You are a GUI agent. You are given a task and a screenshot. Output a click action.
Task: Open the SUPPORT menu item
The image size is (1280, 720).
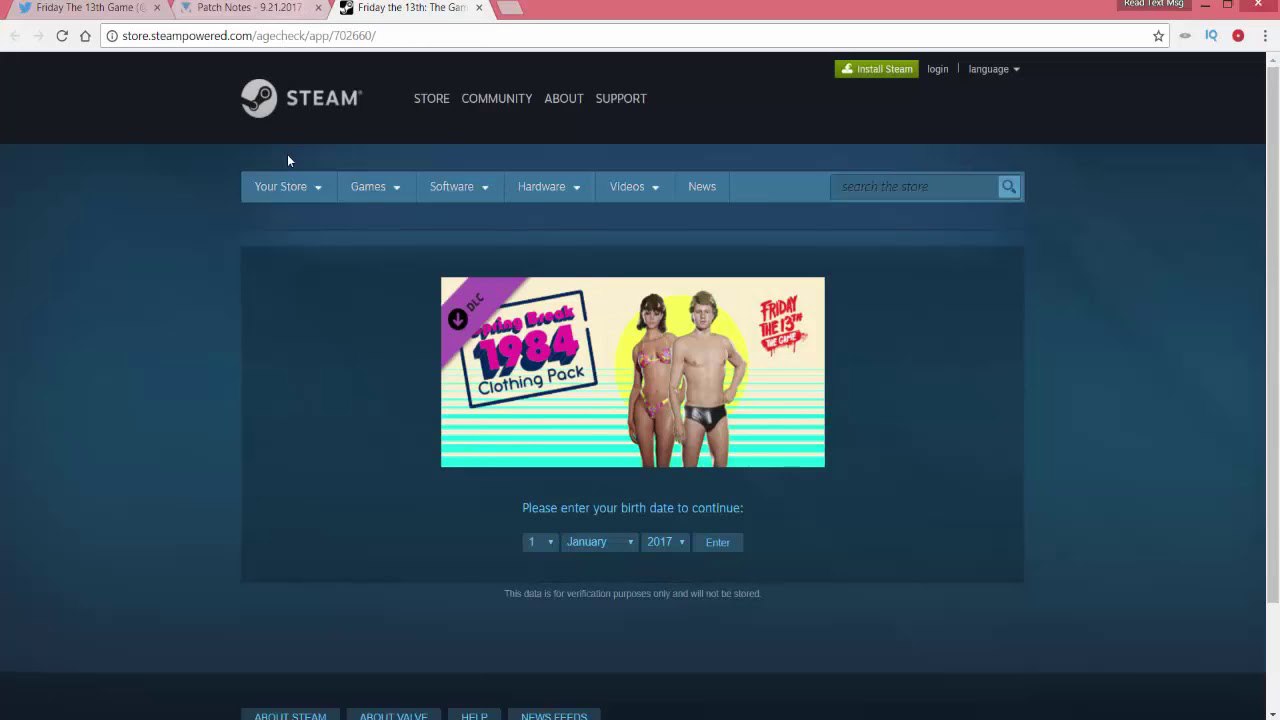point(621,99)
